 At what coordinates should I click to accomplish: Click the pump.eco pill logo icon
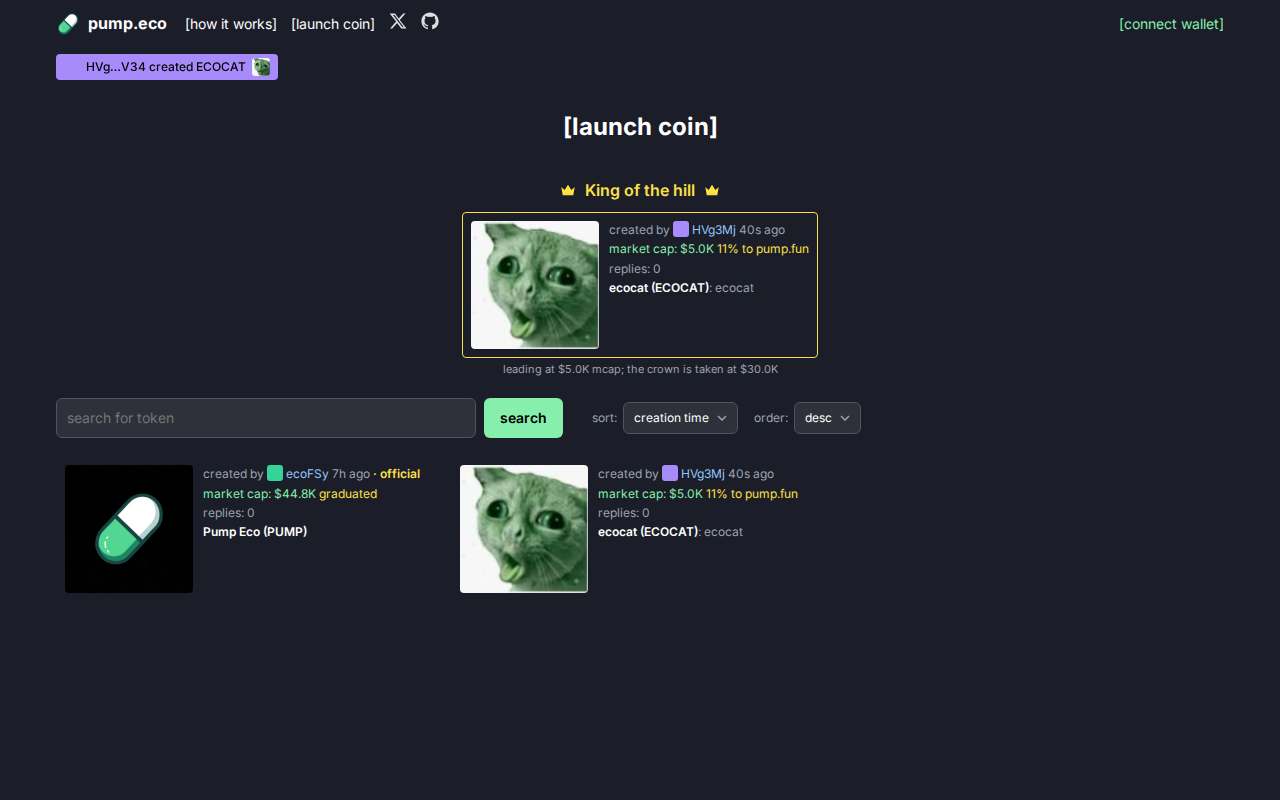click(68, 24)
